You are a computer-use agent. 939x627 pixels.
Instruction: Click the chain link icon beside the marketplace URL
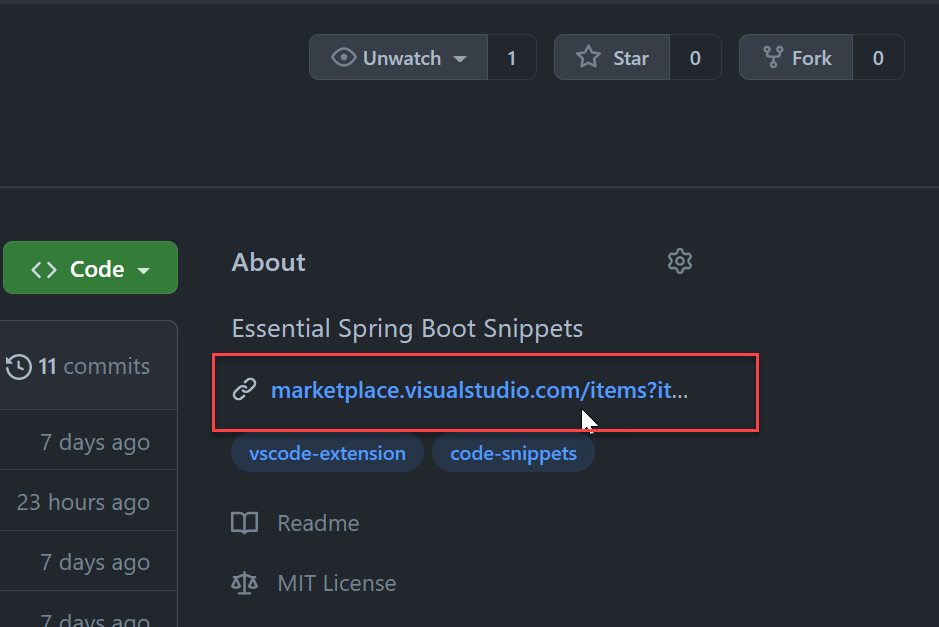(x=244, y=390)
